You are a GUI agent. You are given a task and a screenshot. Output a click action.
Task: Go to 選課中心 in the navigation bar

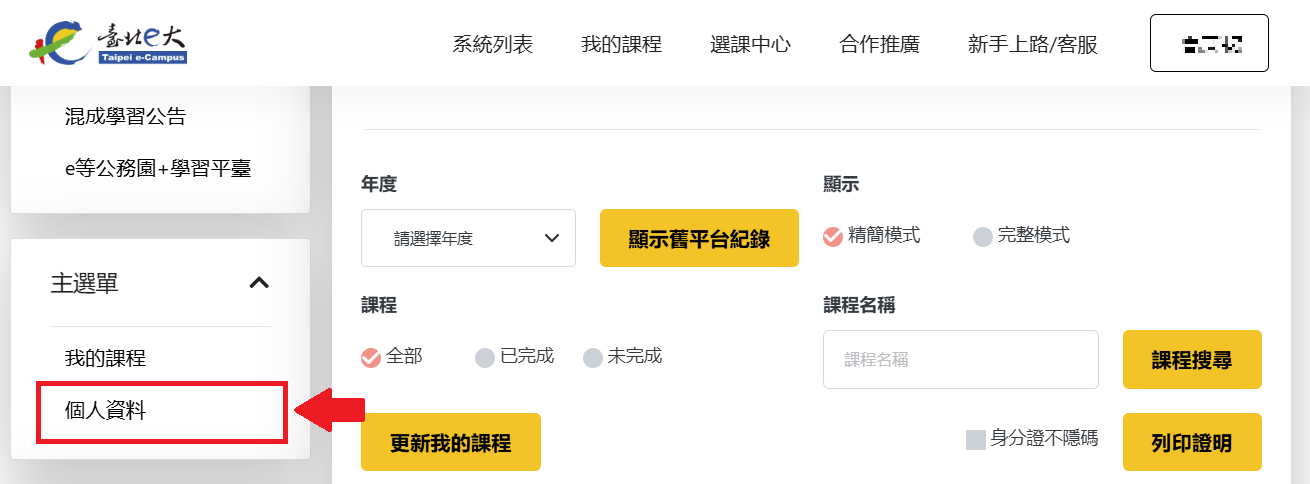click(750, 44)
